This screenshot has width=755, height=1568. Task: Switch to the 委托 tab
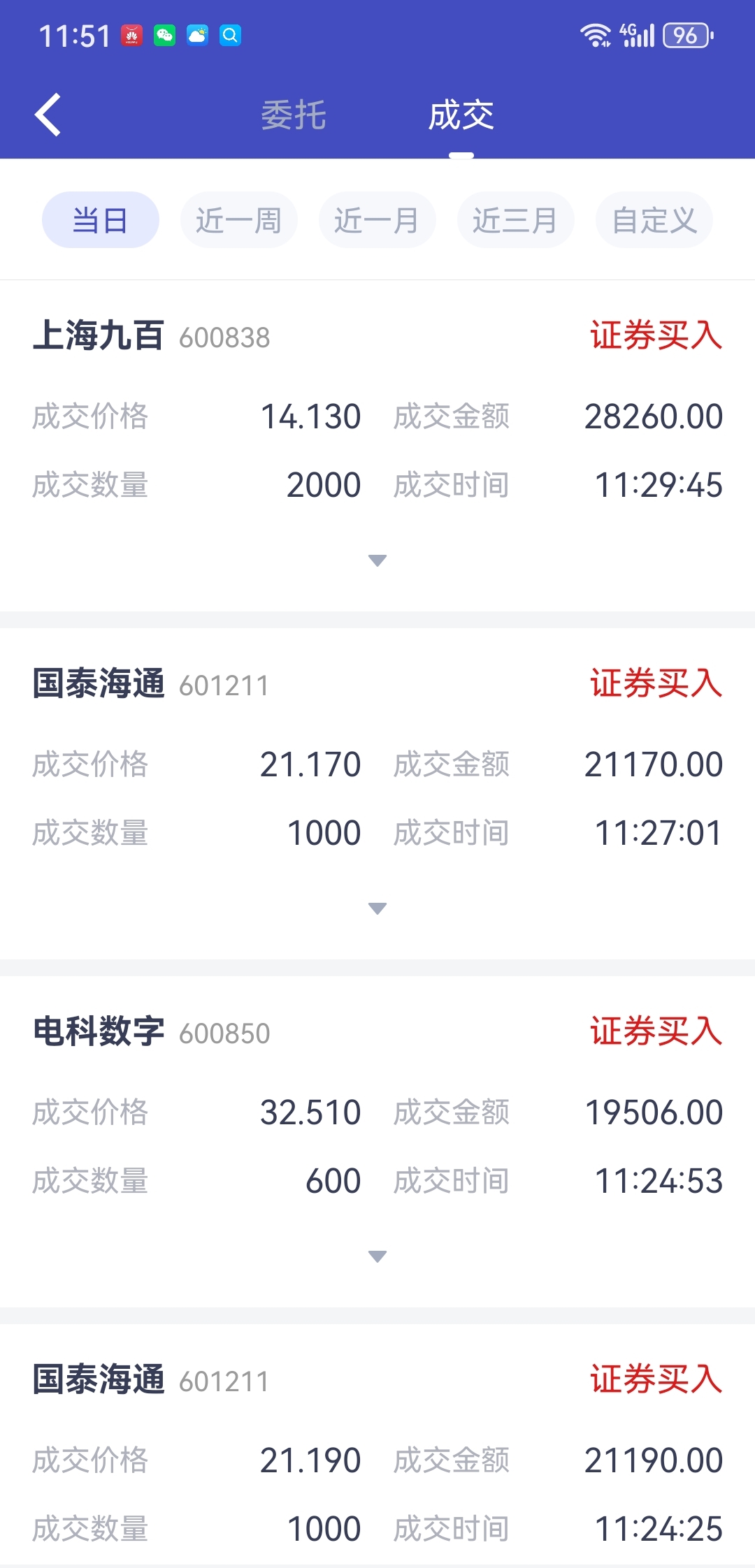click(294, 115)
